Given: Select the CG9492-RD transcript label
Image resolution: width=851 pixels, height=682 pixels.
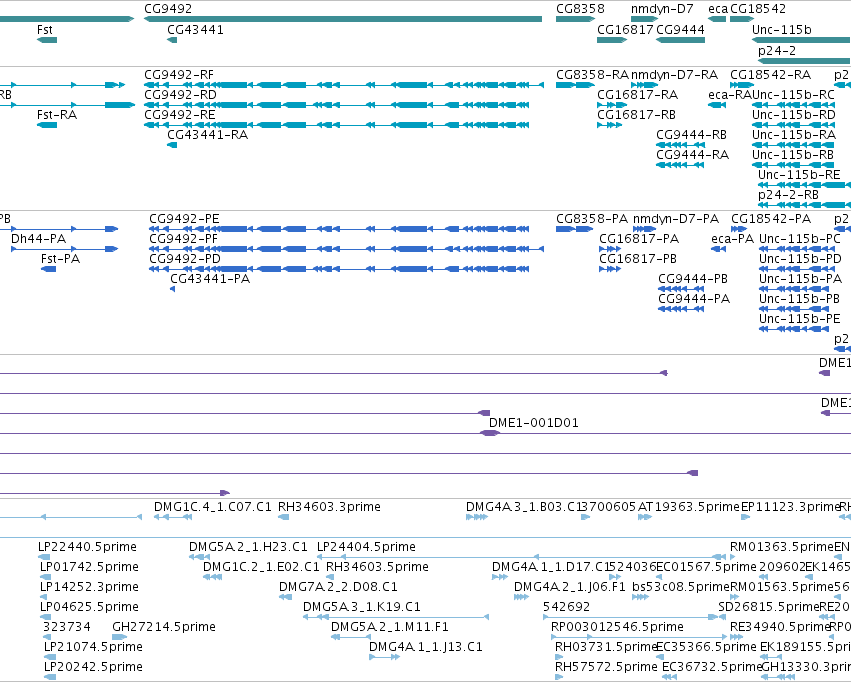Looking at the screenshot, I should pos(180,95).
